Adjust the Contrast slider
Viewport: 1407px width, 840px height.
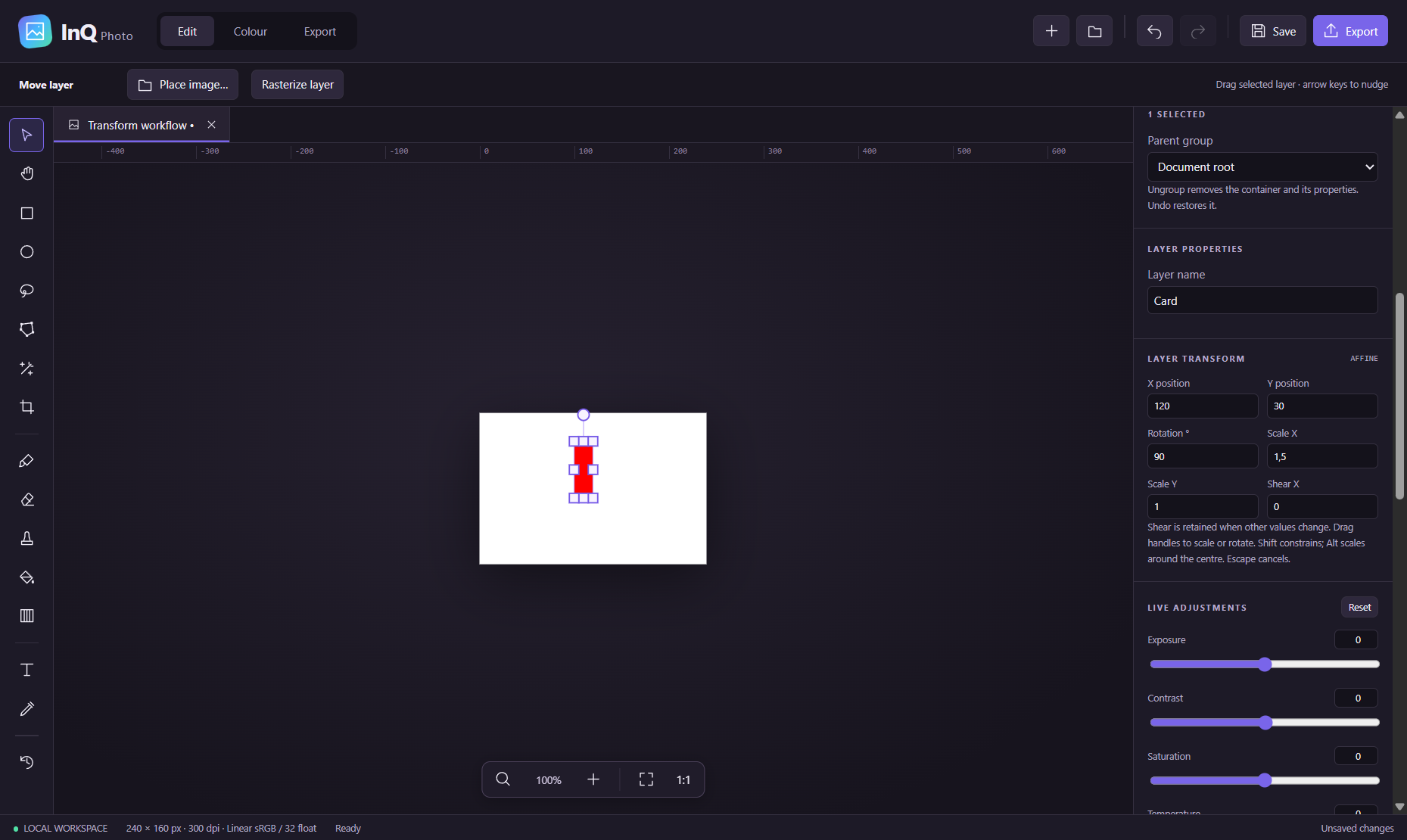1265,723
